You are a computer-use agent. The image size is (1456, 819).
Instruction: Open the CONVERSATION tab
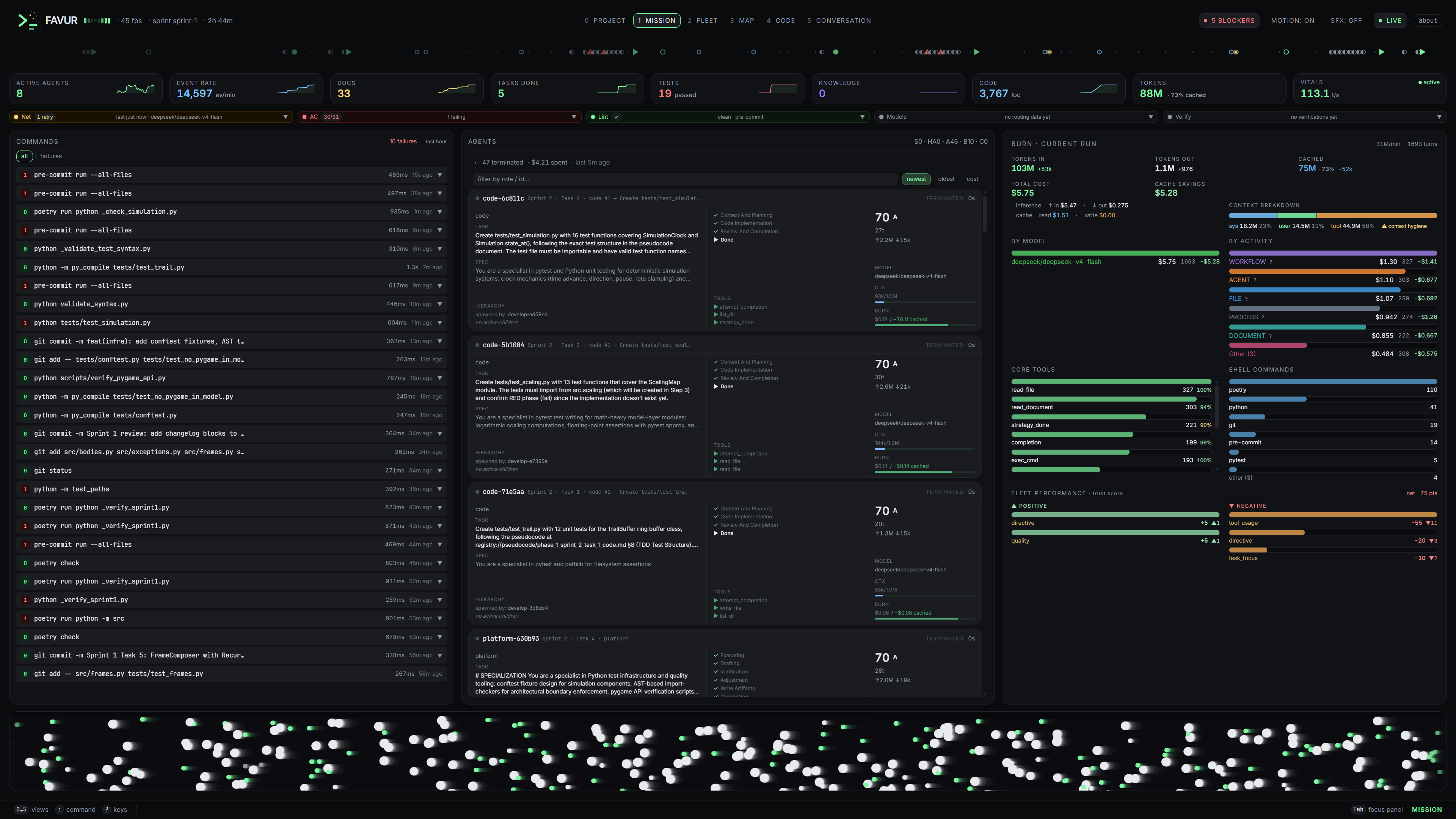click(x=839, y=20)
